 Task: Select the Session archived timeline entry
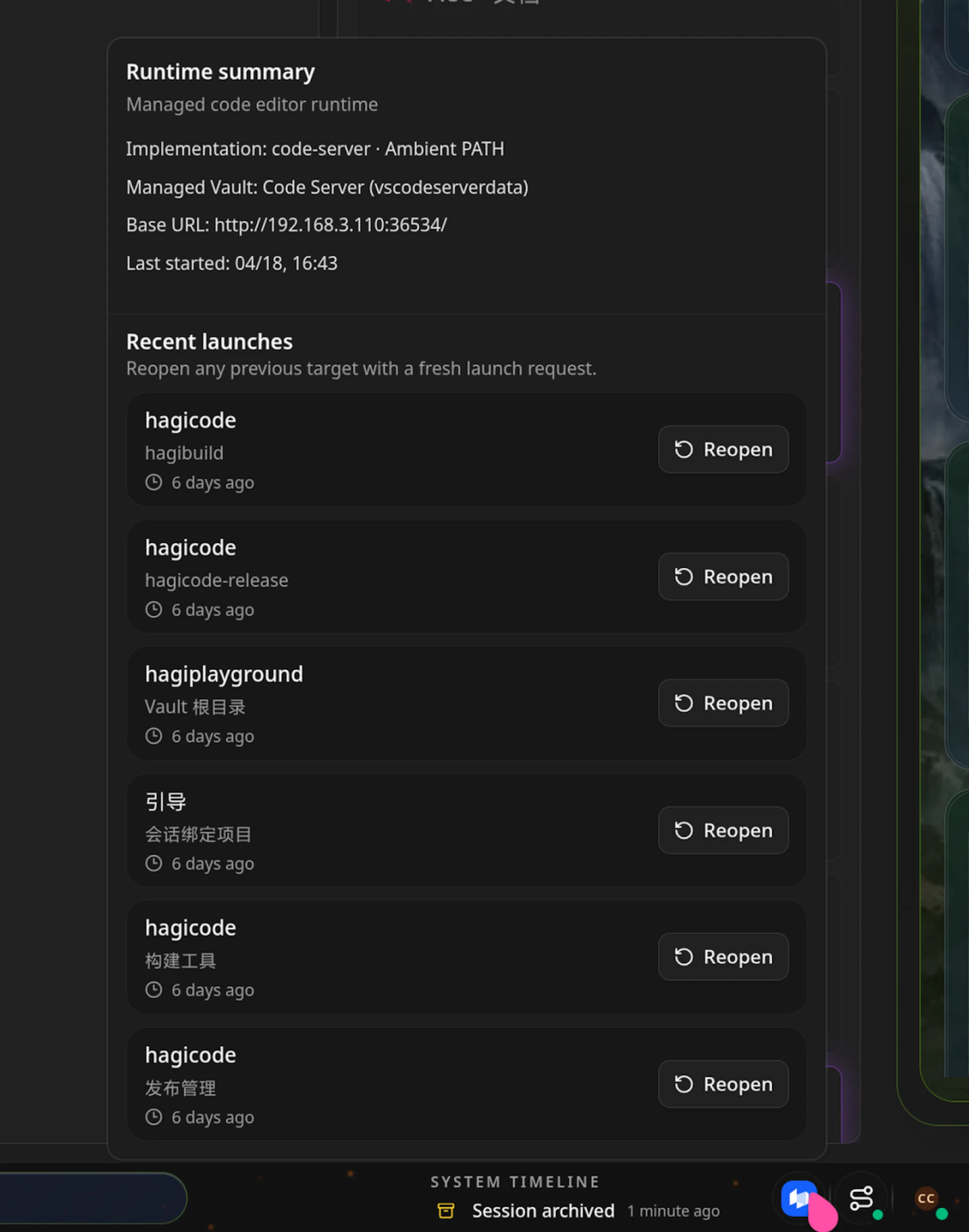543,1211
